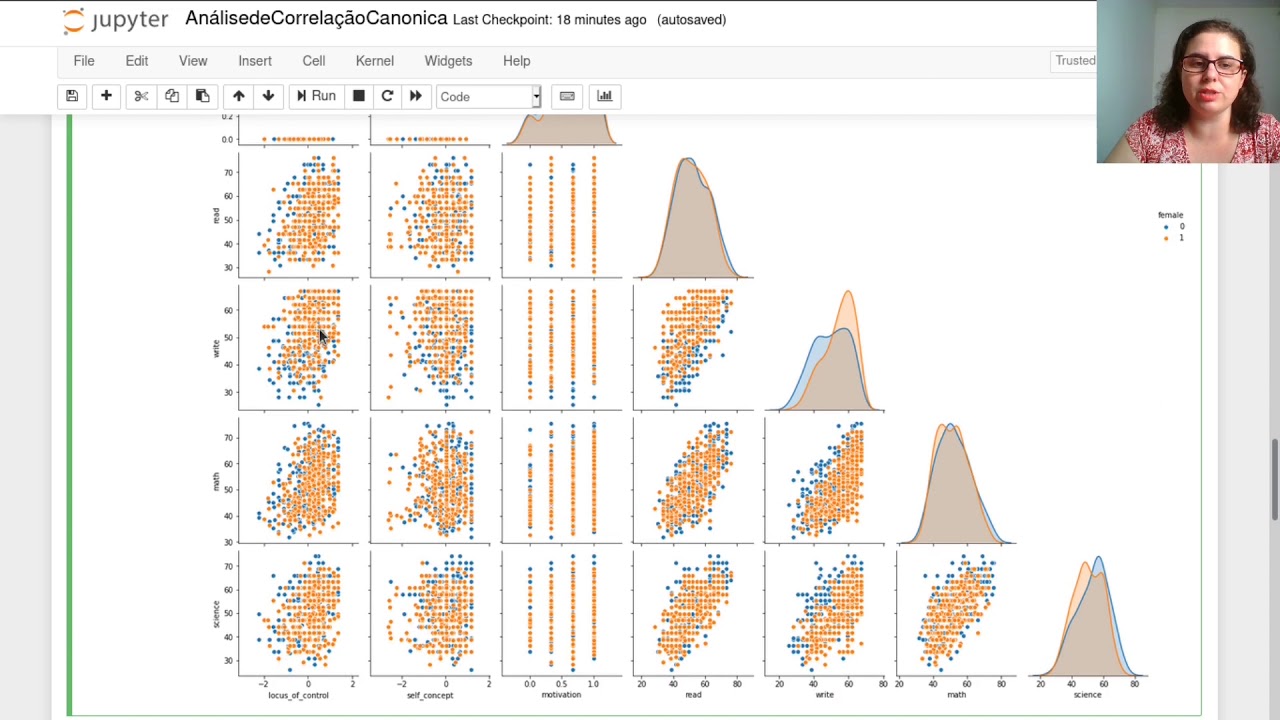This screenshot has width=1280, height=720.
Task: Open the Cell menu
Action: point(314,61)
